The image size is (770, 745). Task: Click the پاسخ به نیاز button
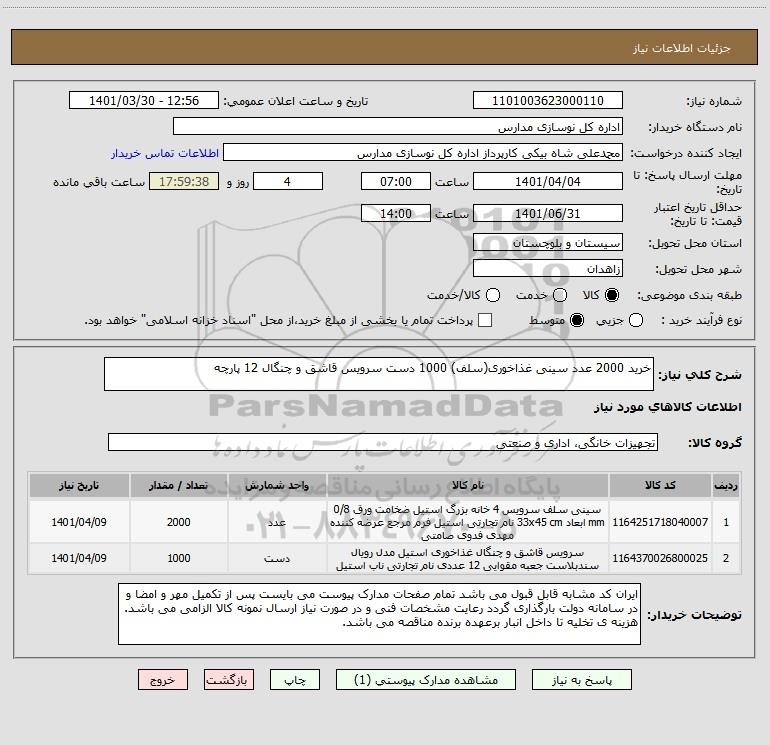[582, 680]
